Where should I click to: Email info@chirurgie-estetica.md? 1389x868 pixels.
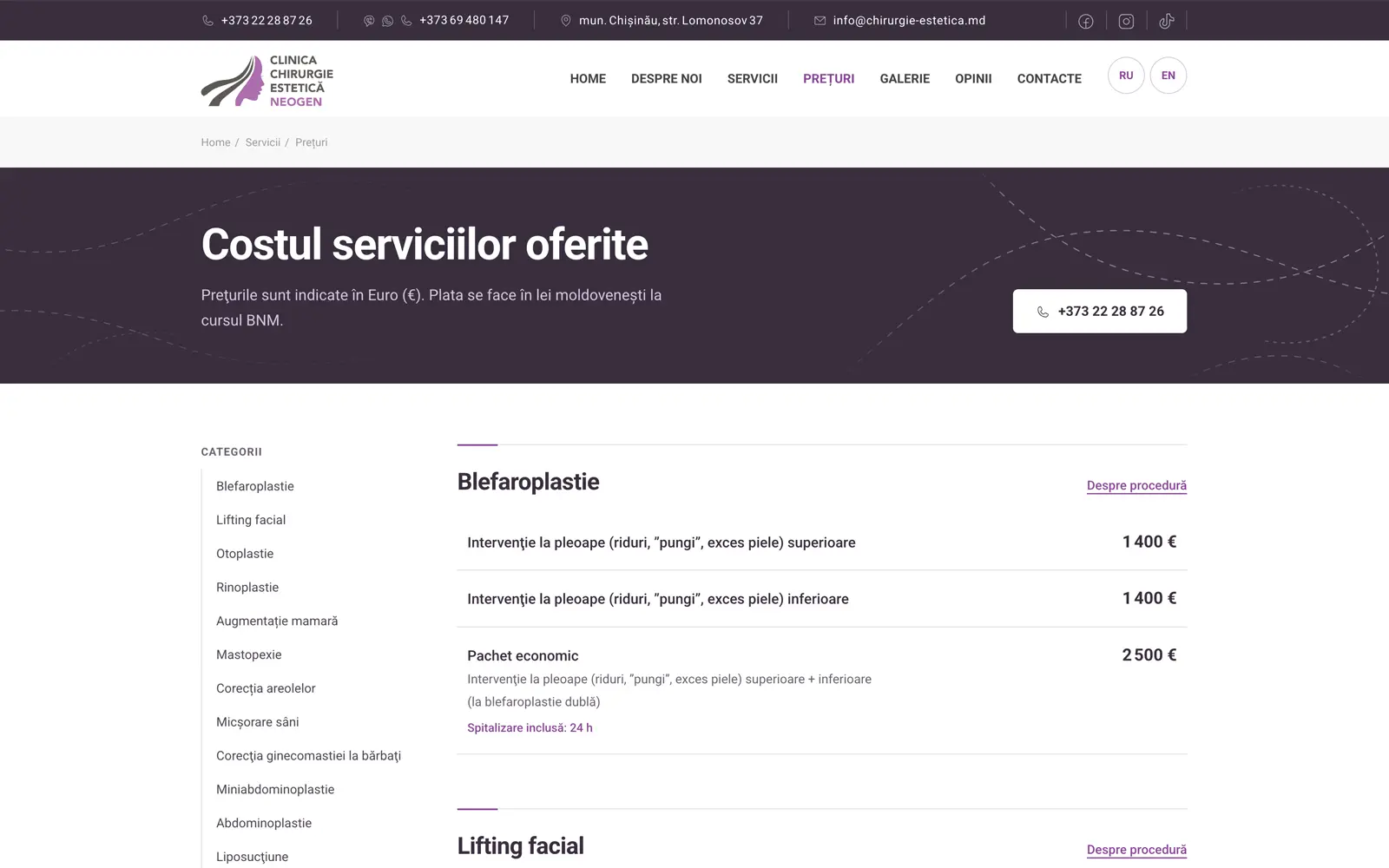coord(909,21)
